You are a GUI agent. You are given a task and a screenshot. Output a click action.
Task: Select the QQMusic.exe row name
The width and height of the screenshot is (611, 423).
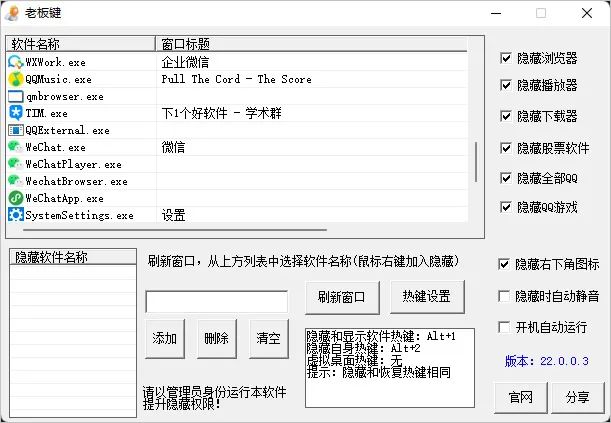pos(58,79)
